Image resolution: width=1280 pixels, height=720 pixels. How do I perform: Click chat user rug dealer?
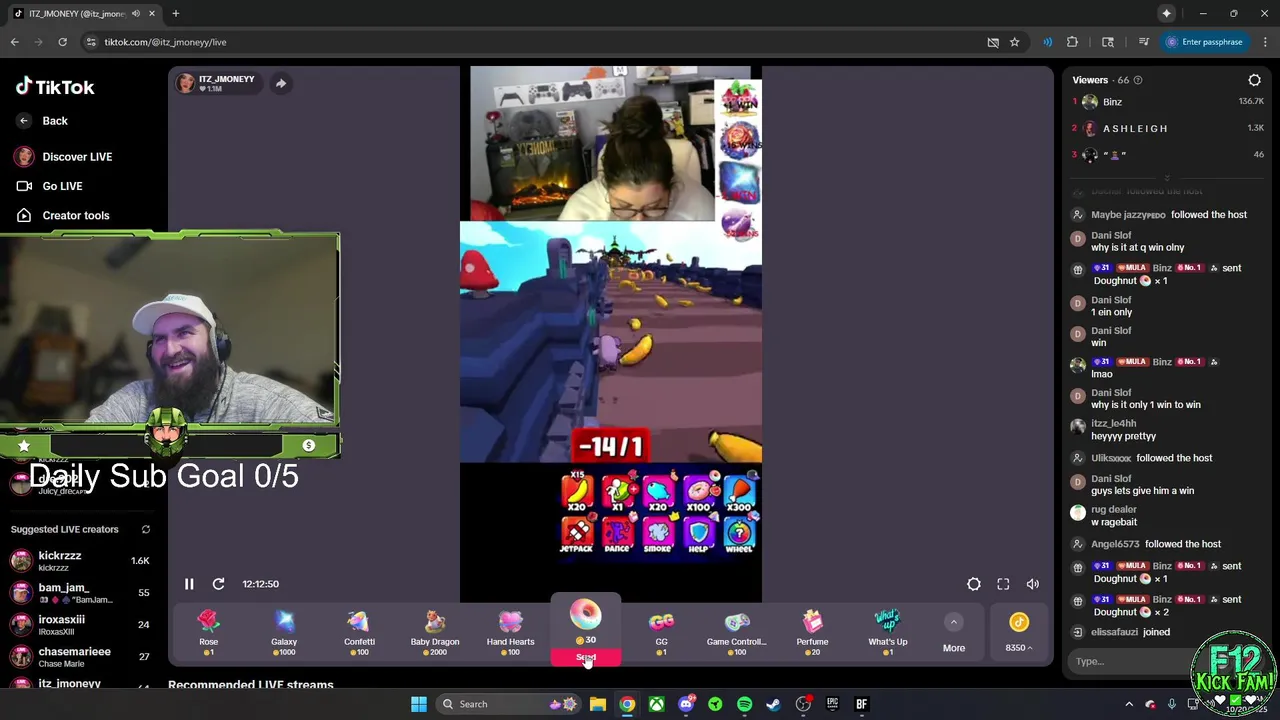[1114, 510]
